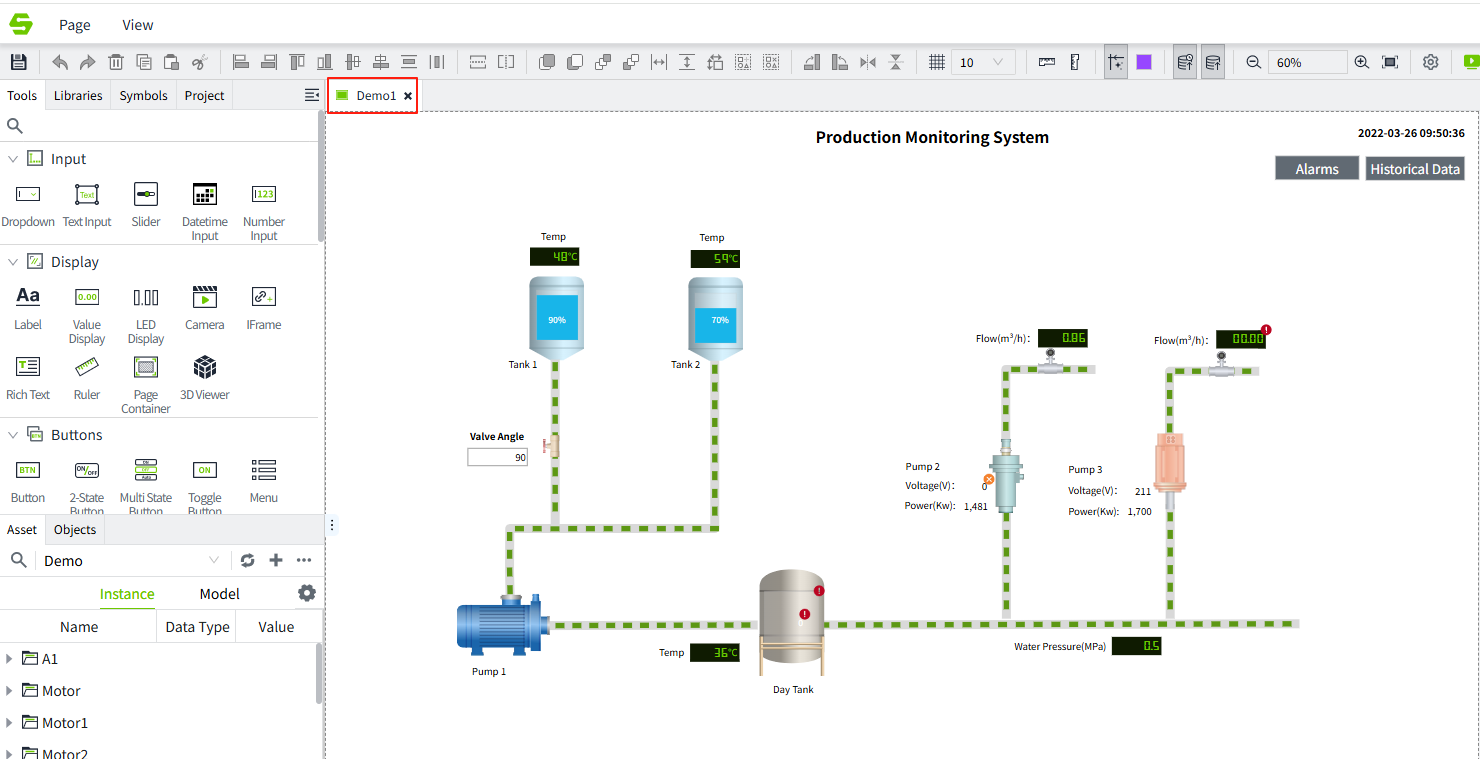This screenshot has height=759, width=1480.
Task: Switch to the Libraries tab
Action: pyautogui.click(x=78, y=96)
